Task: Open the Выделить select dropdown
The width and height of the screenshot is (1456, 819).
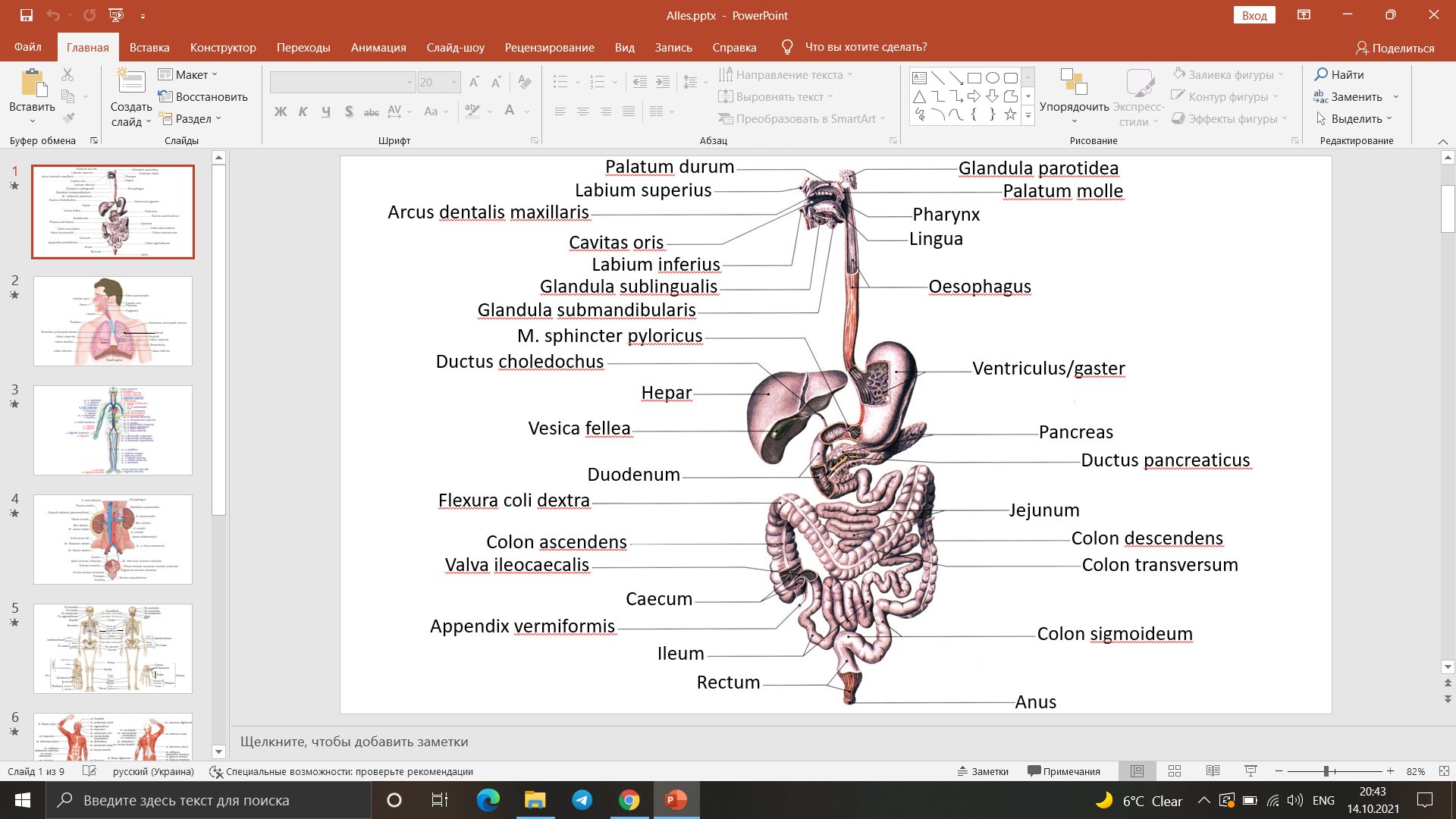Action: click(x=1354, y=118)
